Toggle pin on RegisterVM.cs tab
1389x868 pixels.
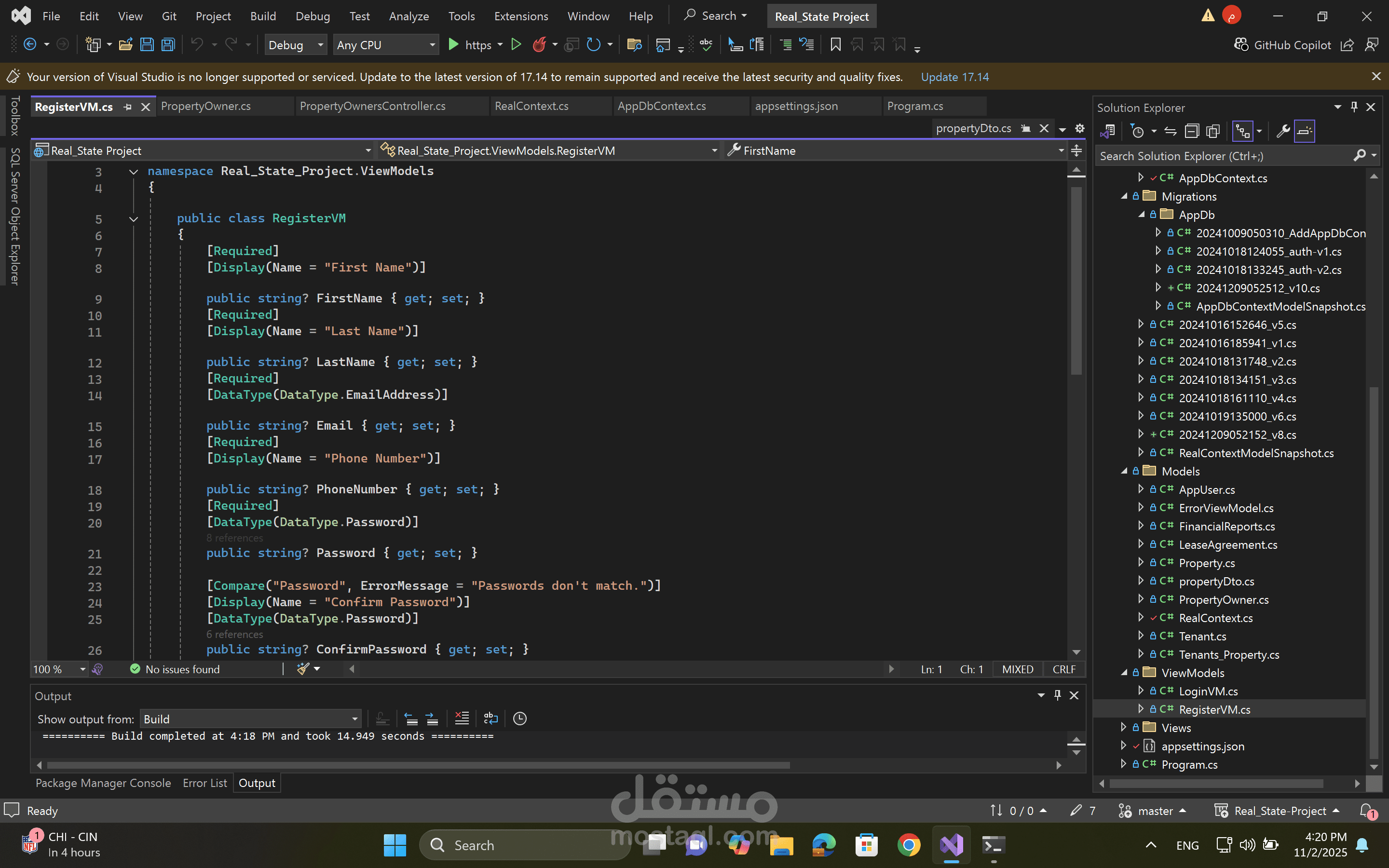[127, 107]
